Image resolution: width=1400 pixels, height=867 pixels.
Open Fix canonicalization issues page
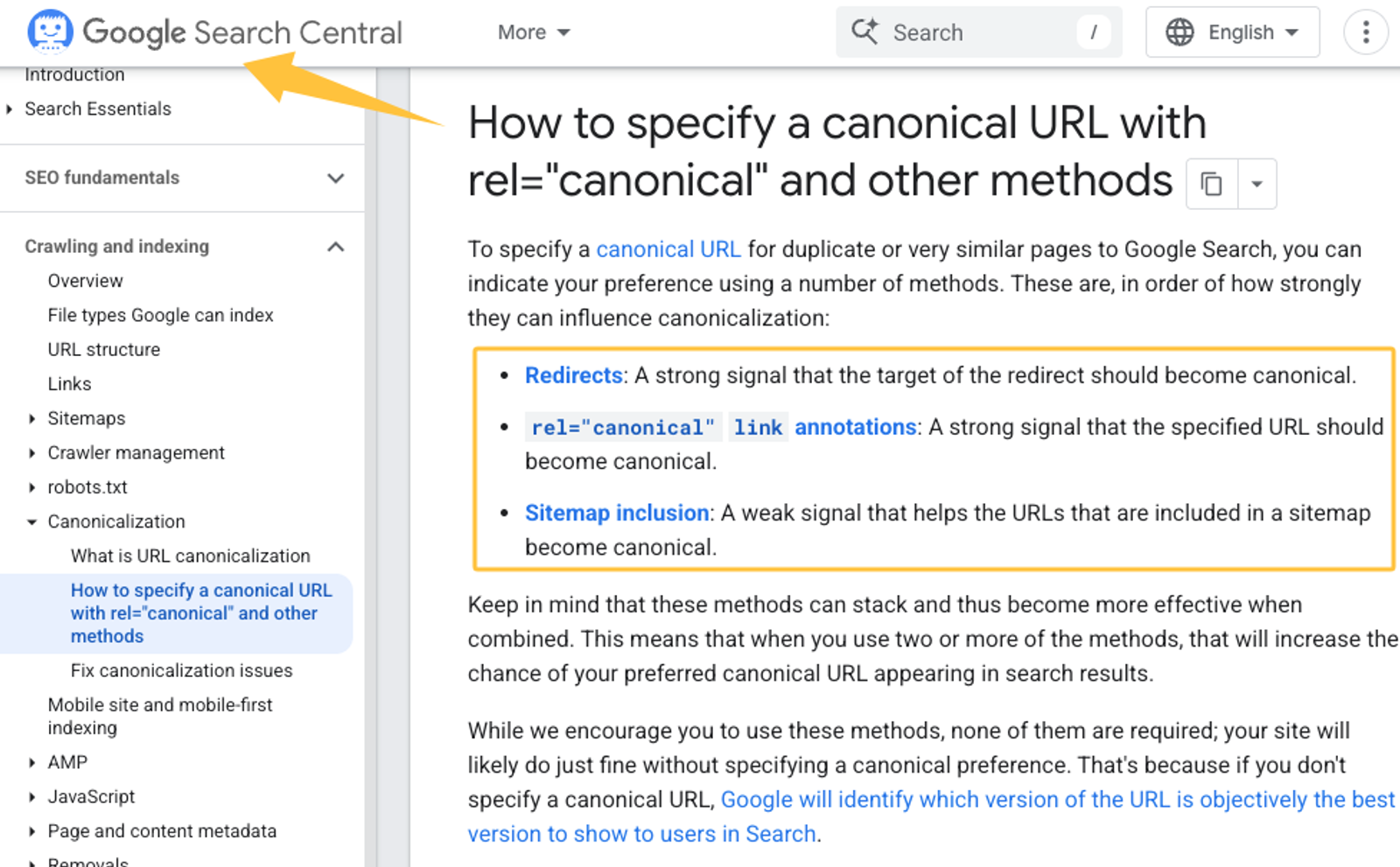coord(181,670)
